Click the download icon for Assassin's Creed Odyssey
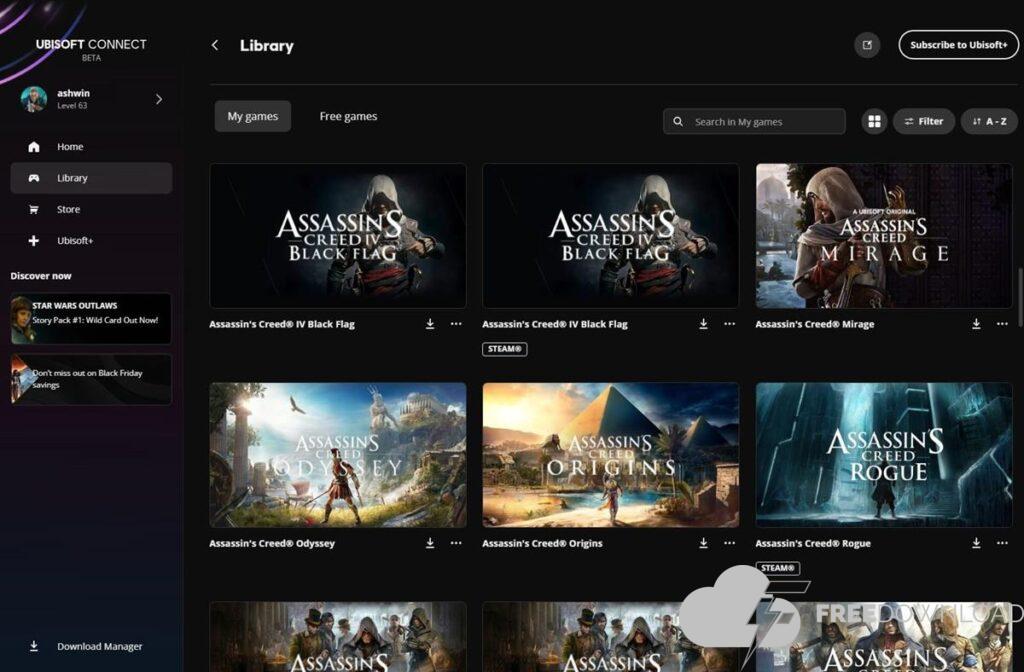The image size is (1024, 672). click(430, 543)
